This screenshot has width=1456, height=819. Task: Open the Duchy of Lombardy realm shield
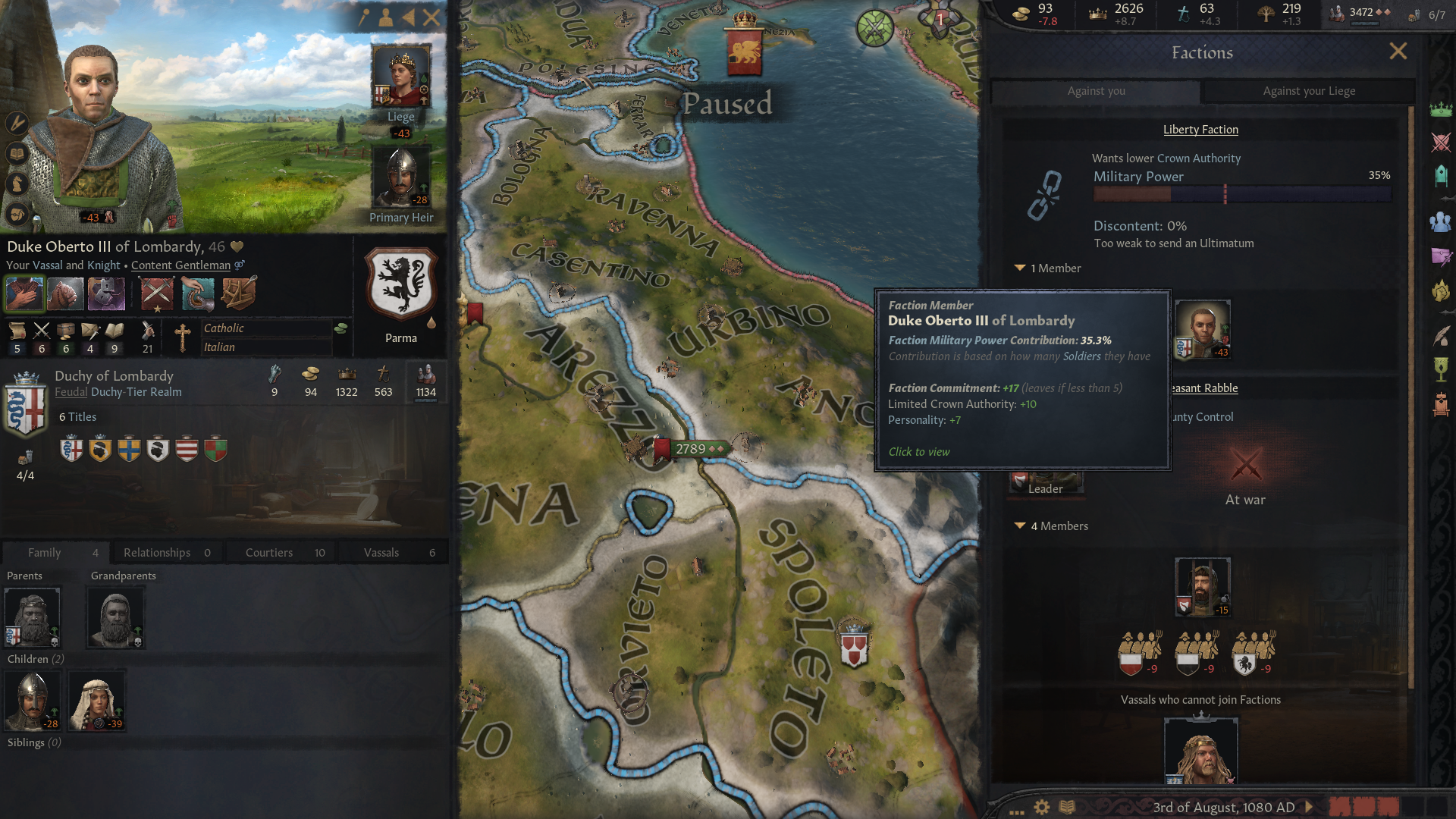pos(26,403)
